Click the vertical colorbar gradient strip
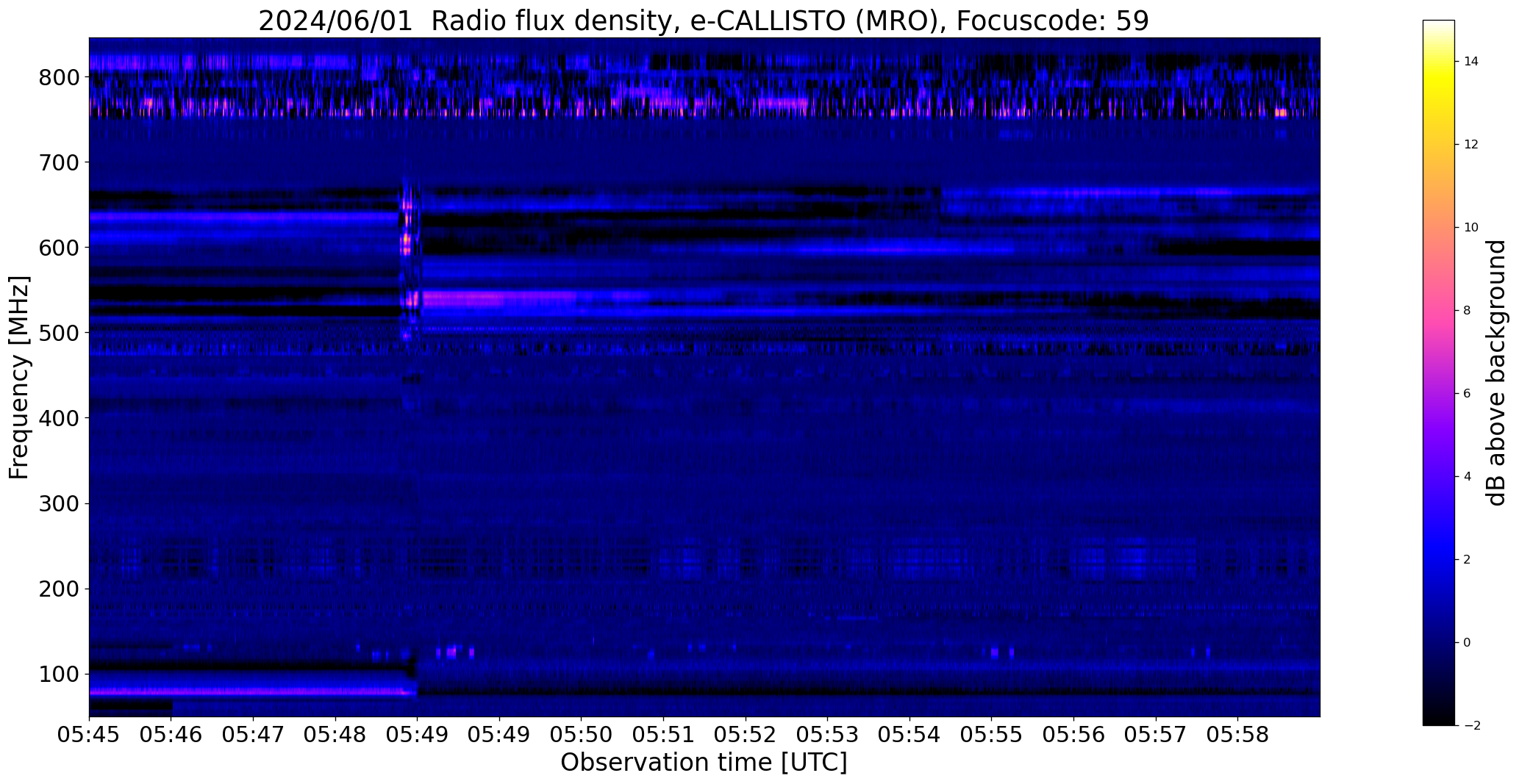This screenshot has height=784, width=1519. tap(1439, 373)
